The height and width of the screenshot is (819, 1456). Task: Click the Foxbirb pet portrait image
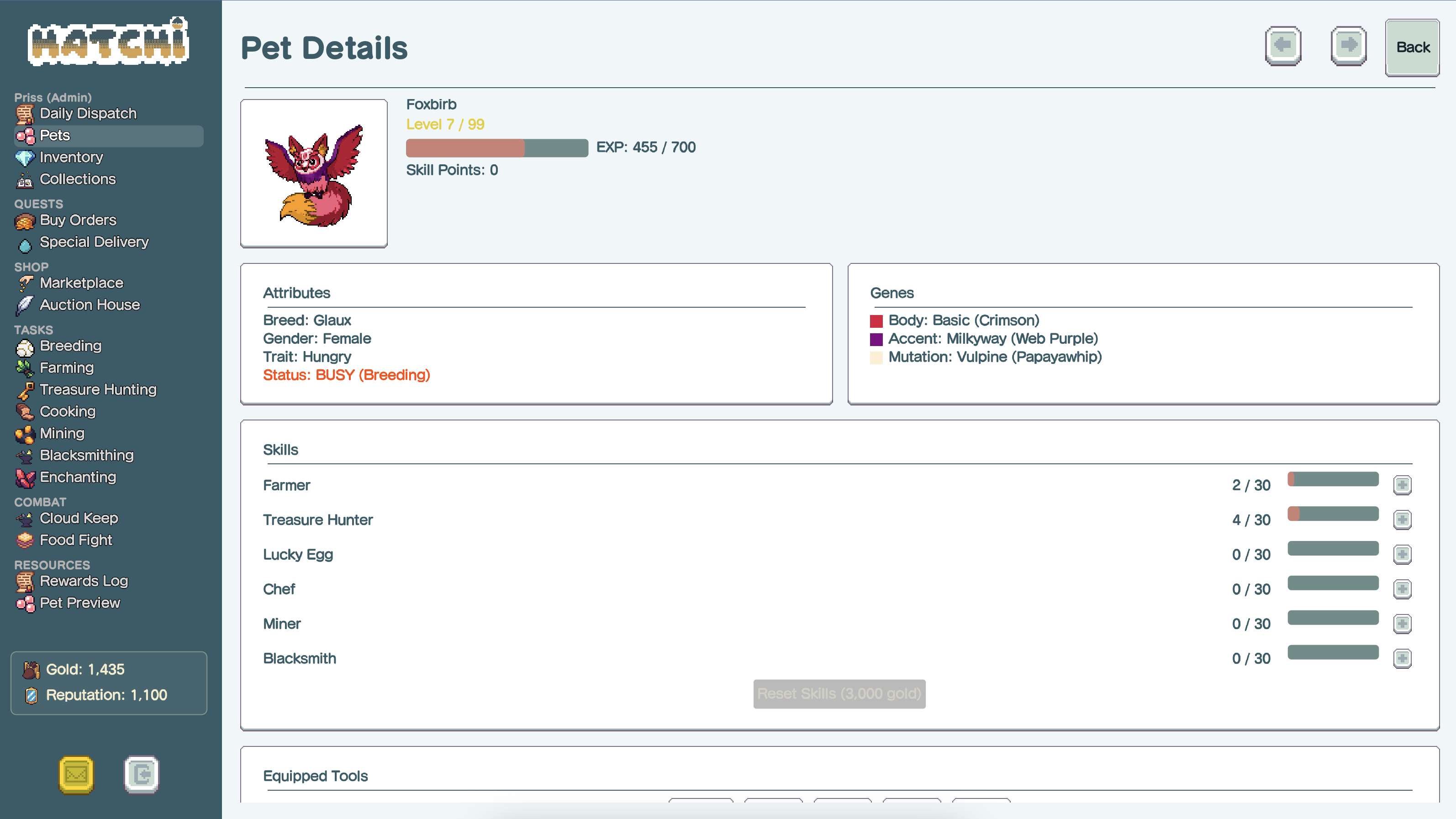[x=314, y=173]
